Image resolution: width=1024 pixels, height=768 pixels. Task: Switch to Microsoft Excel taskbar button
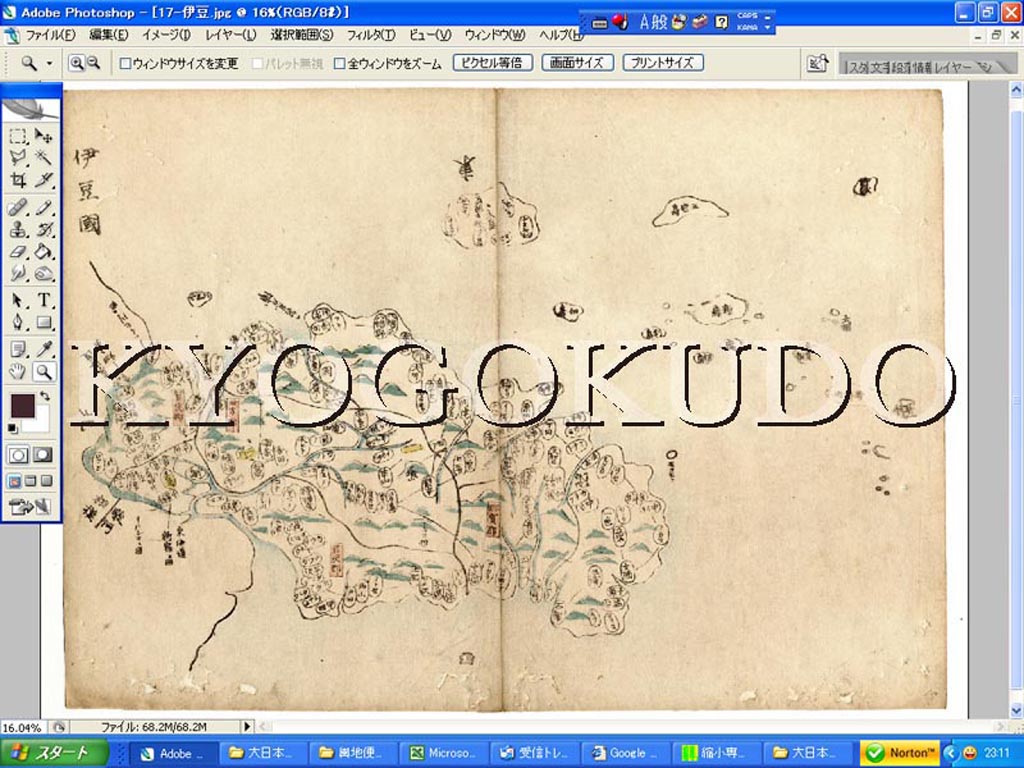coord(442,753)
